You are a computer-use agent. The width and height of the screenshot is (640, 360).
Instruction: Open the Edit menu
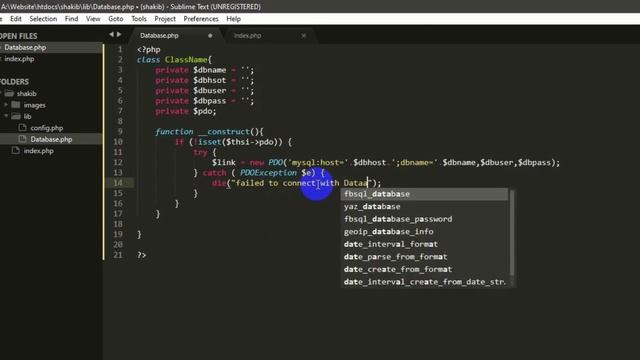click(x=16, y=19)
